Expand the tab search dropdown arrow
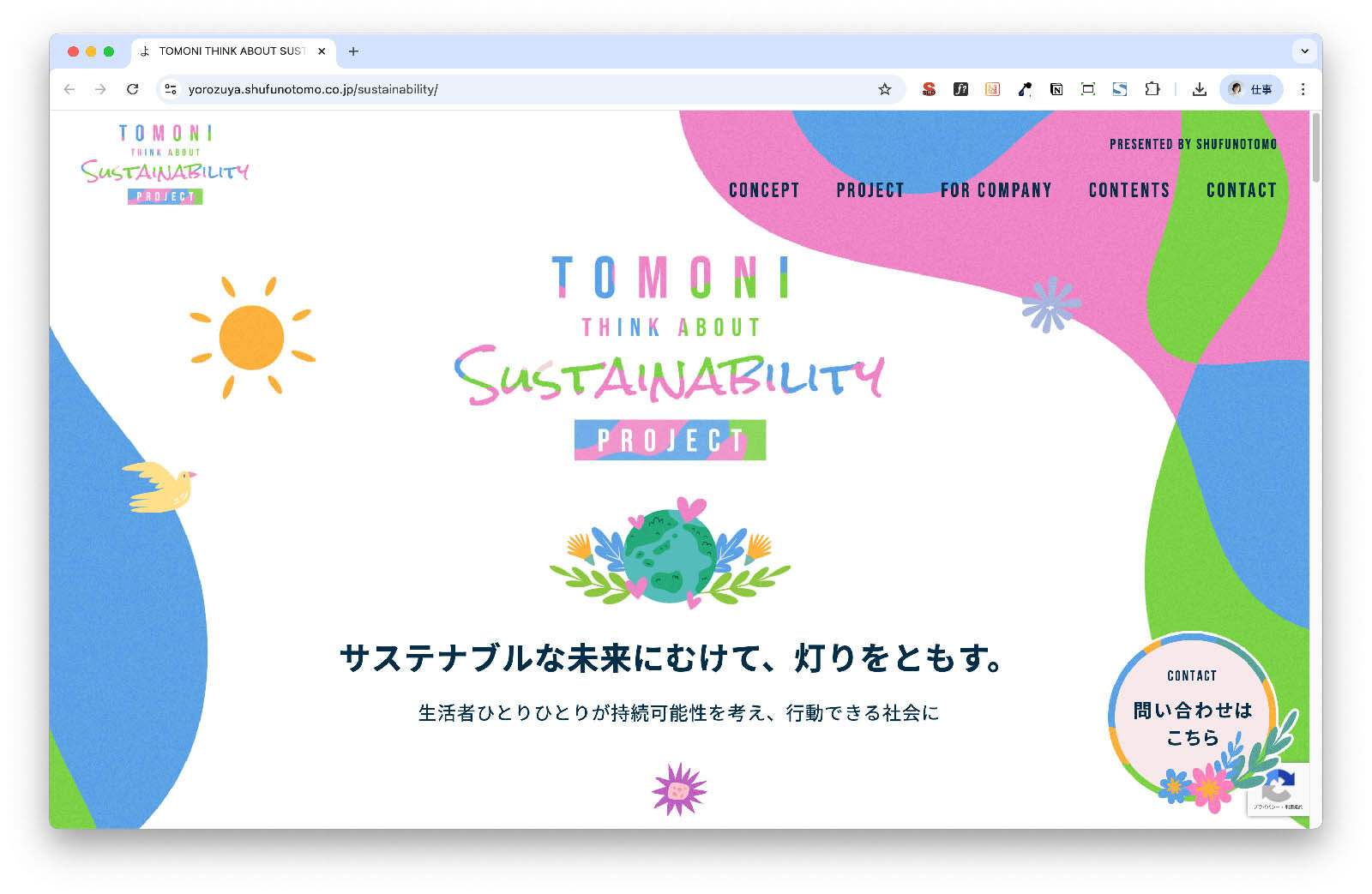Viewport: 1372px width, 894px height. pos(1304,51)
